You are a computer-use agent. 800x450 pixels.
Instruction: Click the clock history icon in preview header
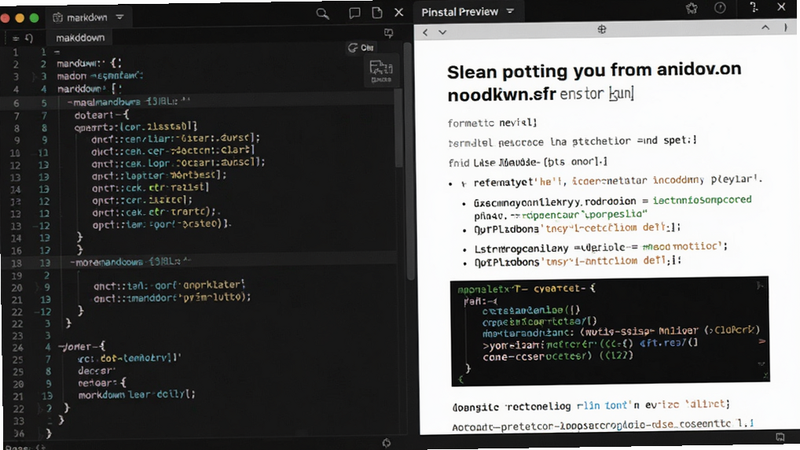tap(720, 8)
